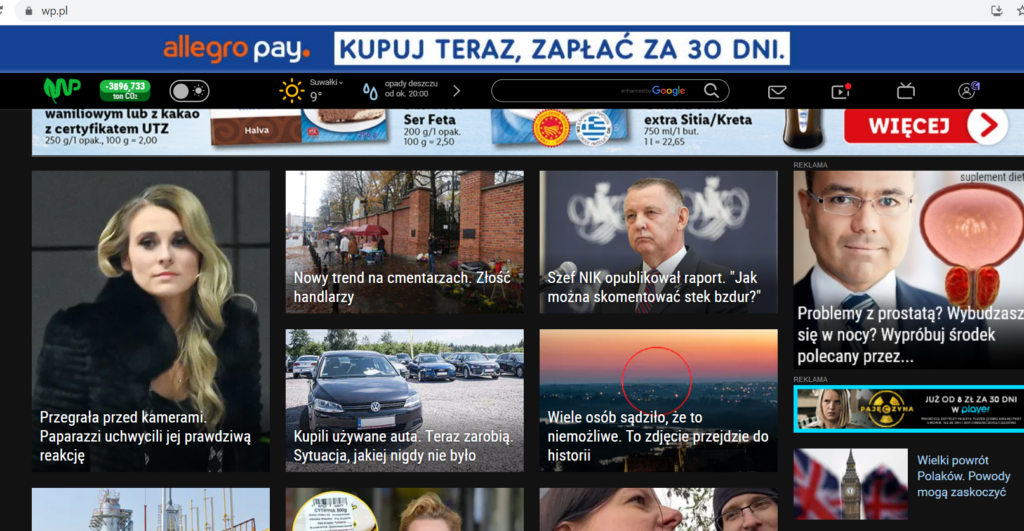The image size is (1024, 531).
Task: Click the opady deszczu forecast text
Action: tap(411, 89)
